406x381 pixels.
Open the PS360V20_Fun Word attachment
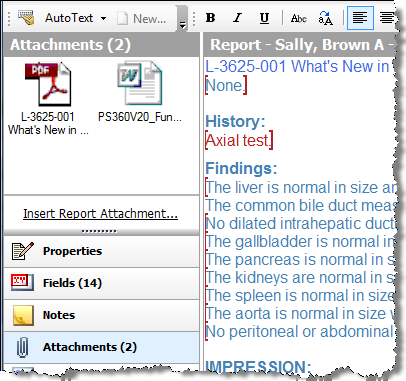(140, 92)
